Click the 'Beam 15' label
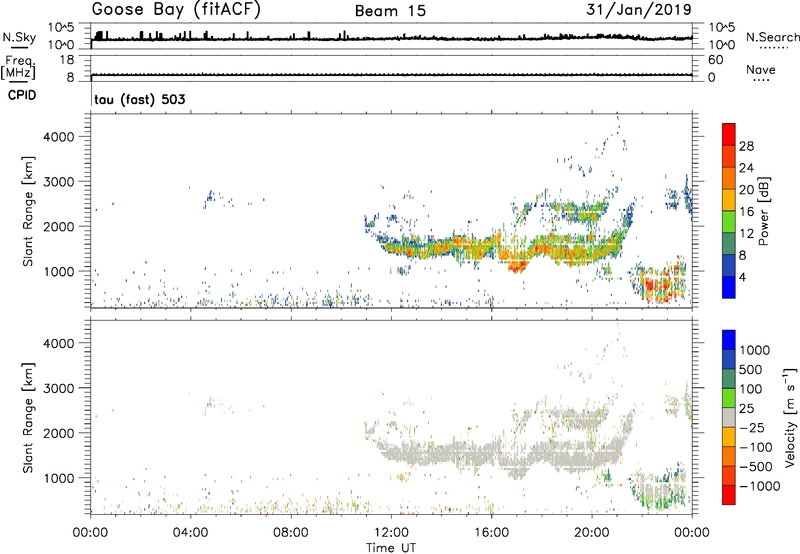Screen dimensions: 800x554 pos(390,11)
